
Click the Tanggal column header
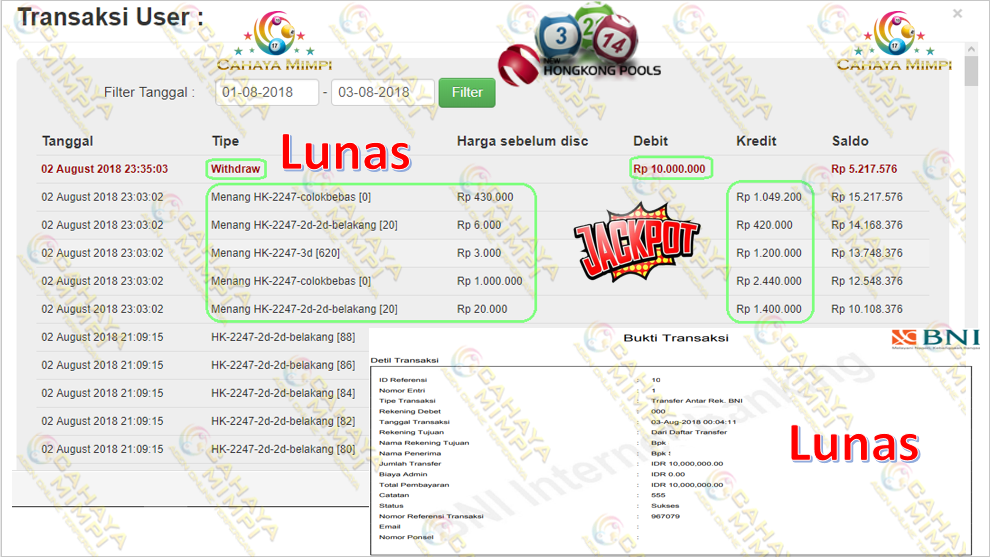(x=67, y=141)
